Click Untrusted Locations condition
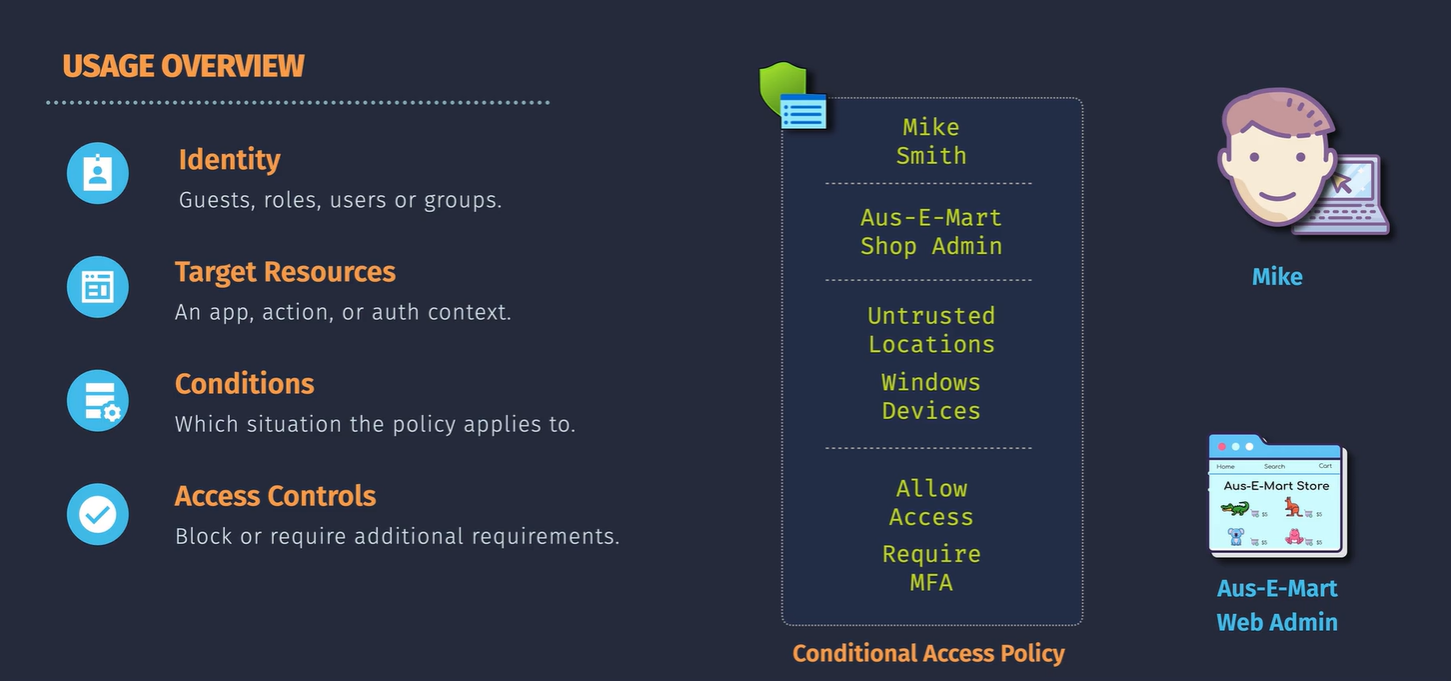This screenshot has height=681, width=1451. point(931,329)
